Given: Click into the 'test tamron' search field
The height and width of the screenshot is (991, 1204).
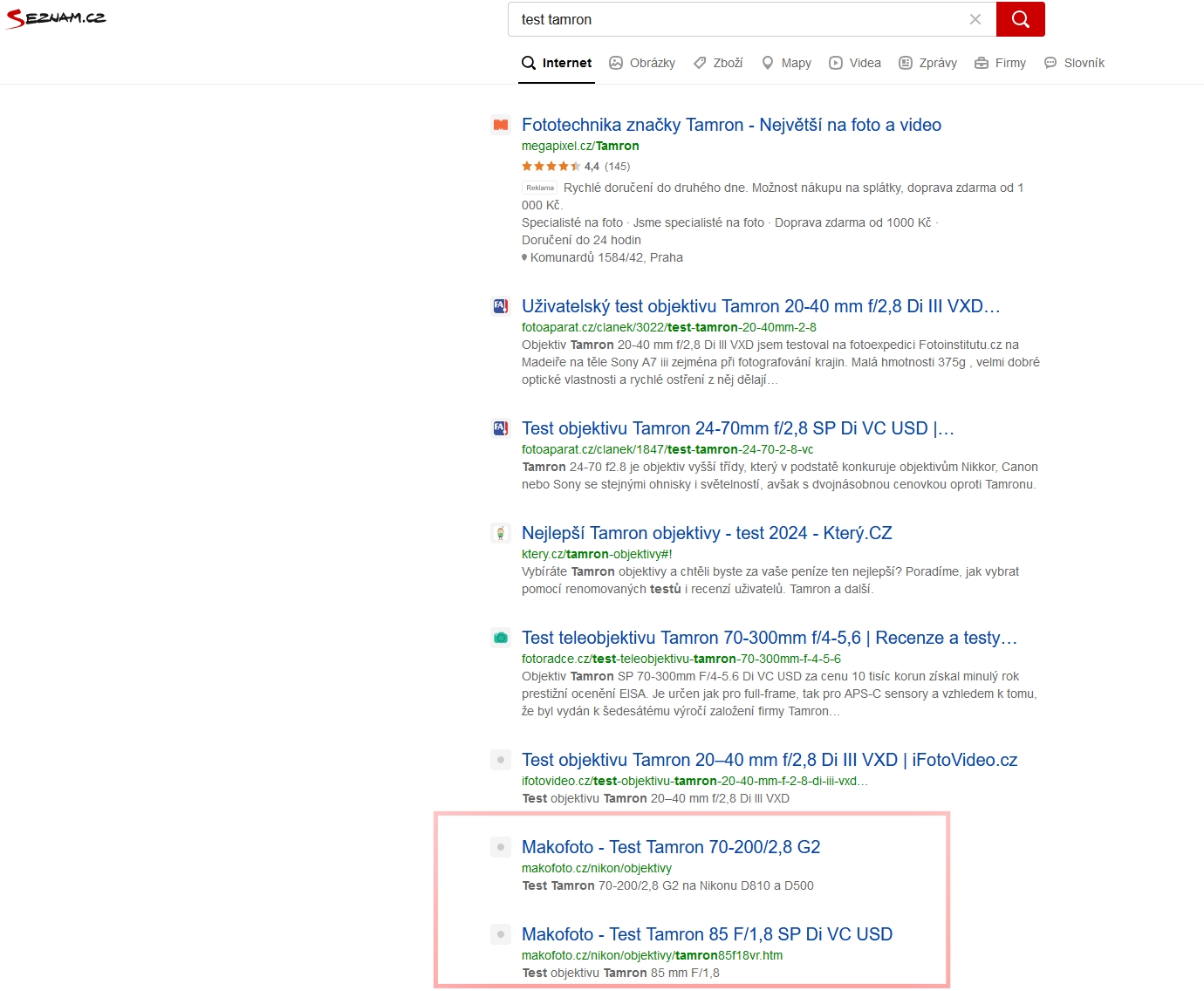Looking at the screenshot, I should click(x=733, y=19).
